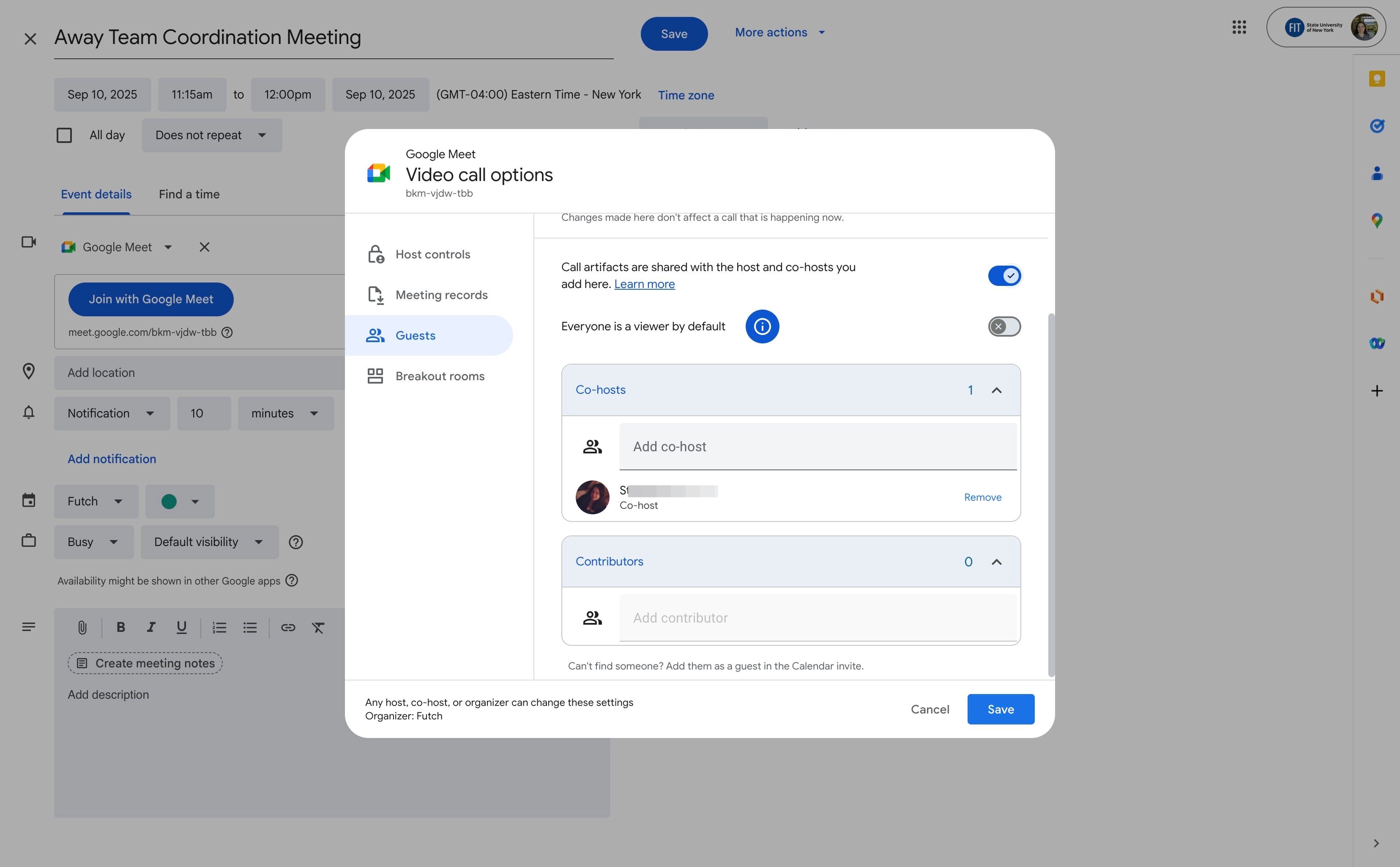The height and width of the screenshot is (867, 1400).
Task: Insert a link in the description
Action: pos(288,627)
